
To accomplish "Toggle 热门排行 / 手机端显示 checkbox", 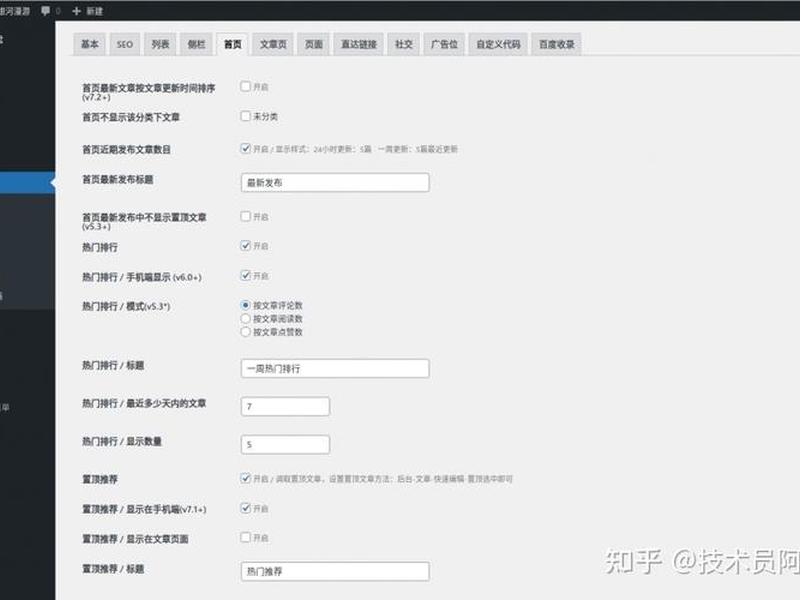I will (x=245, y=276).
